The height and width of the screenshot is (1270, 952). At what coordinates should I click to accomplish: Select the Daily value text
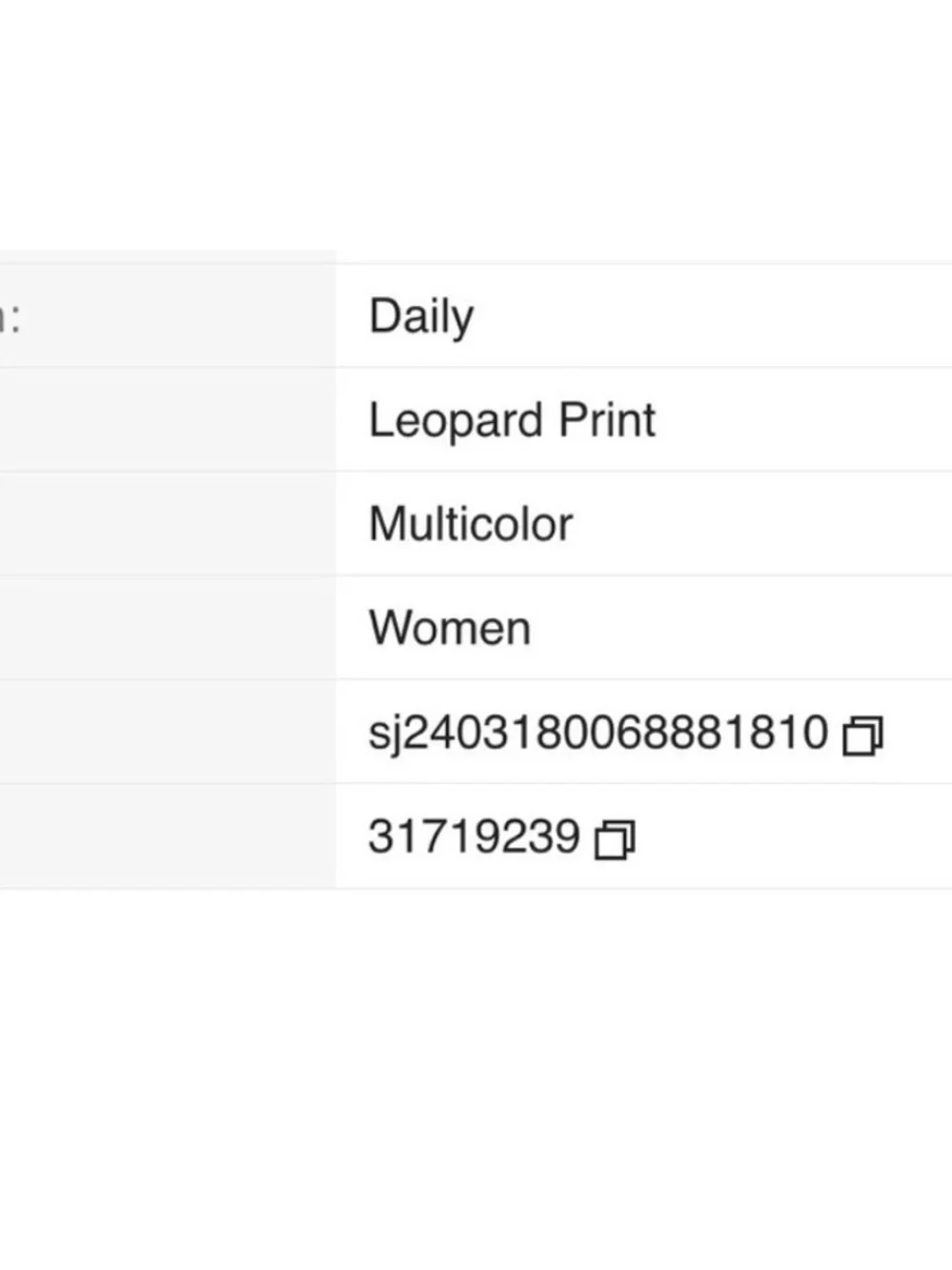421,317
